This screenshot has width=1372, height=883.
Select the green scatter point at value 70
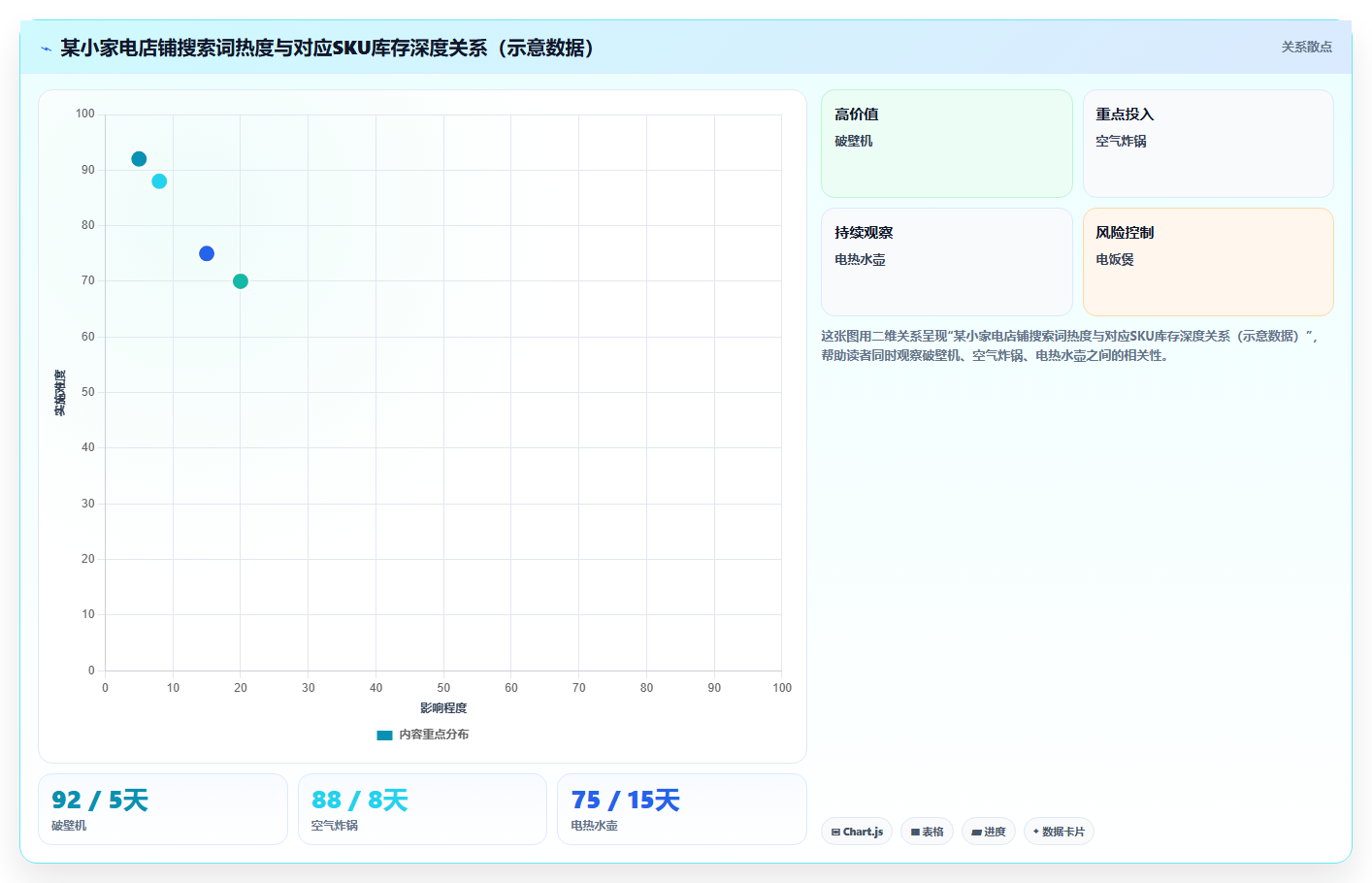tap(241, 281)
